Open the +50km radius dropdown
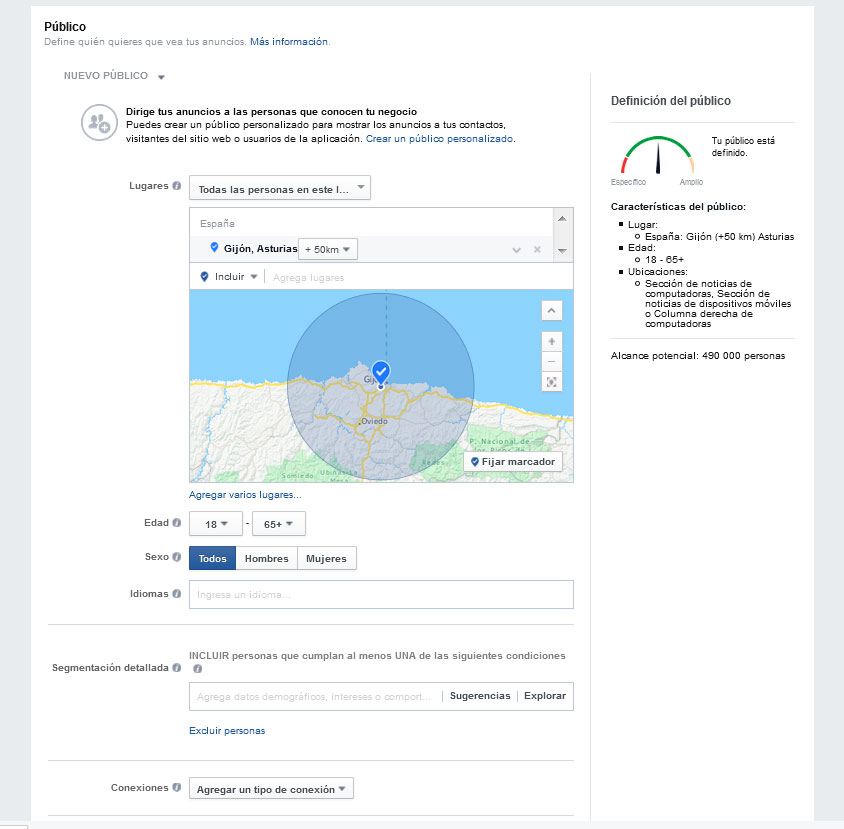Screen dimensions: 844x829 coord(328,249)
